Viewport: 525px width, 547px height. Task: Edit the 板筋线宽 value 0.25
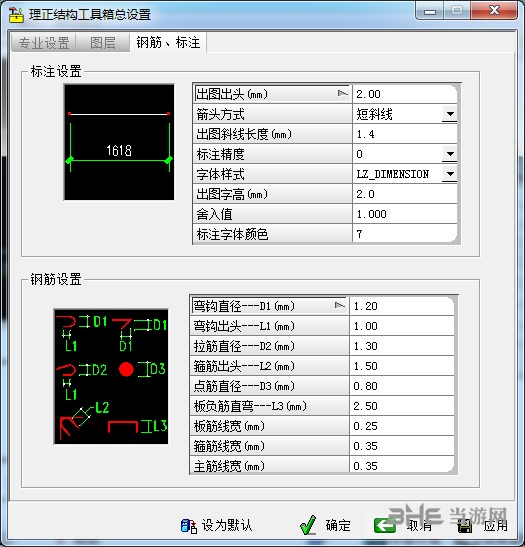click(402, 426)
